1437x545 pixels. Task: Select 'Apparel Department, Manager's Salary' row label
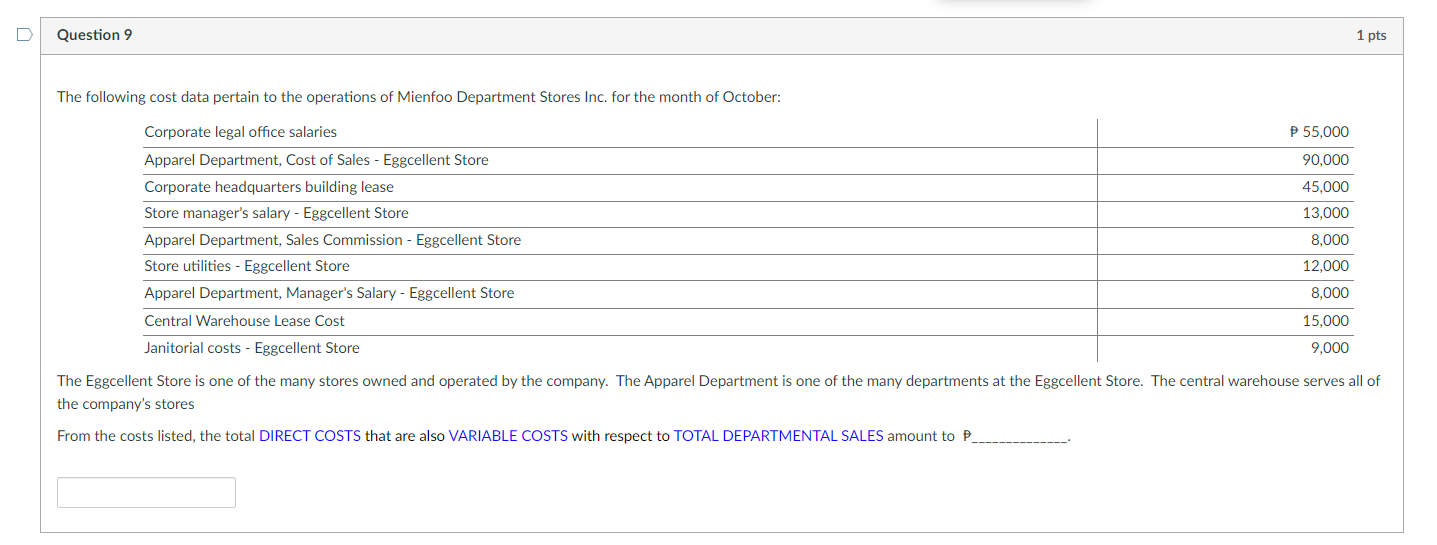pyautogui.click(x=329, y=293)
